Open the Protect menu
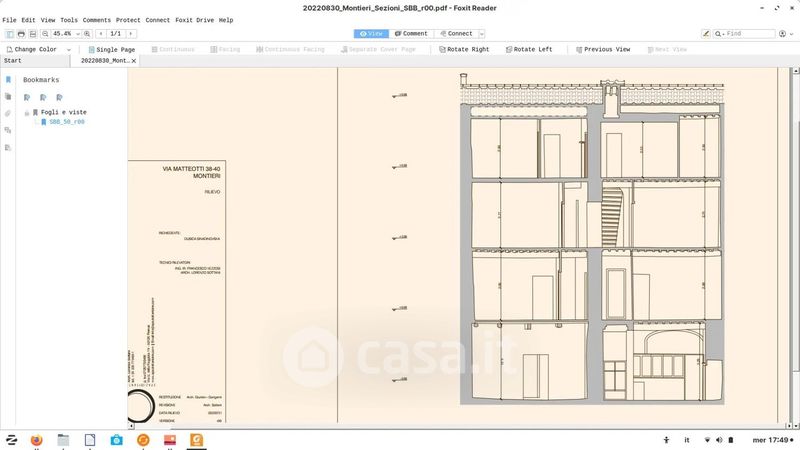The height and width of the screenshot is (450, 800). [128, 20]
